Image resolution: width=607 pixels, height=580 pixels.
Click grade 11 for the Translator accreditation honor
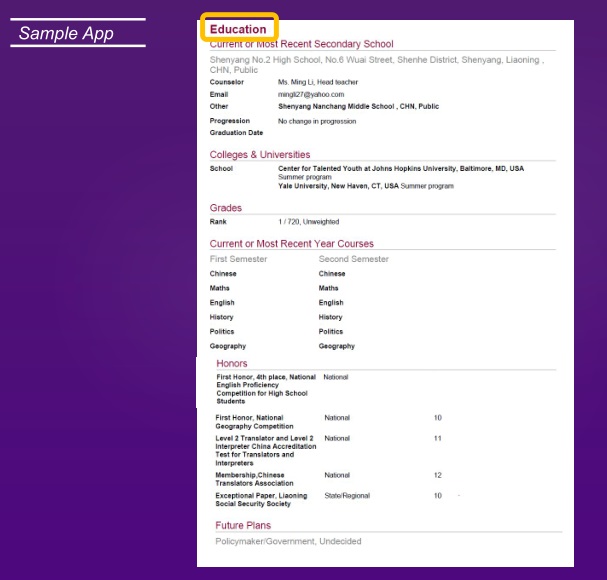click(437, 438)
